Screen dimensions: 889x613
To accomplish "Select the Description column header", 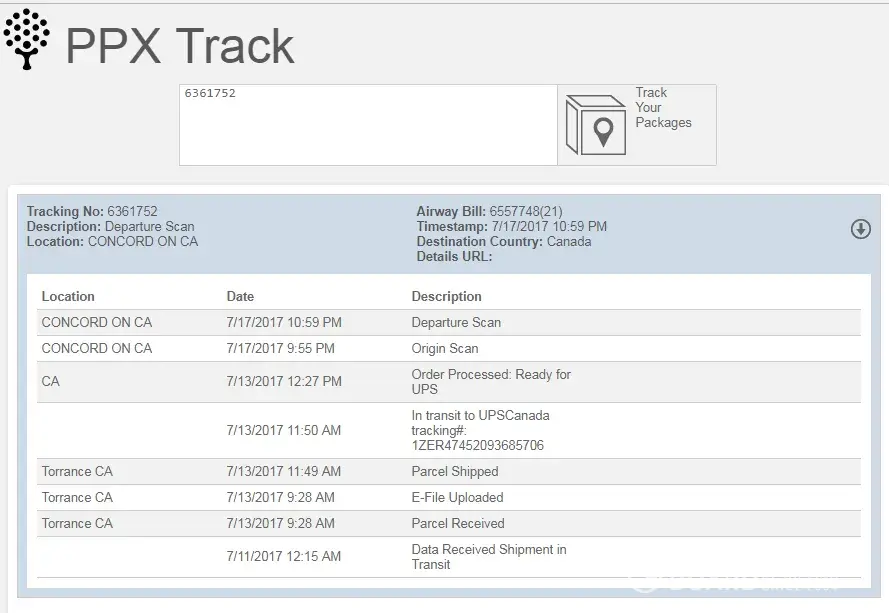I will [x=446, y=296].
